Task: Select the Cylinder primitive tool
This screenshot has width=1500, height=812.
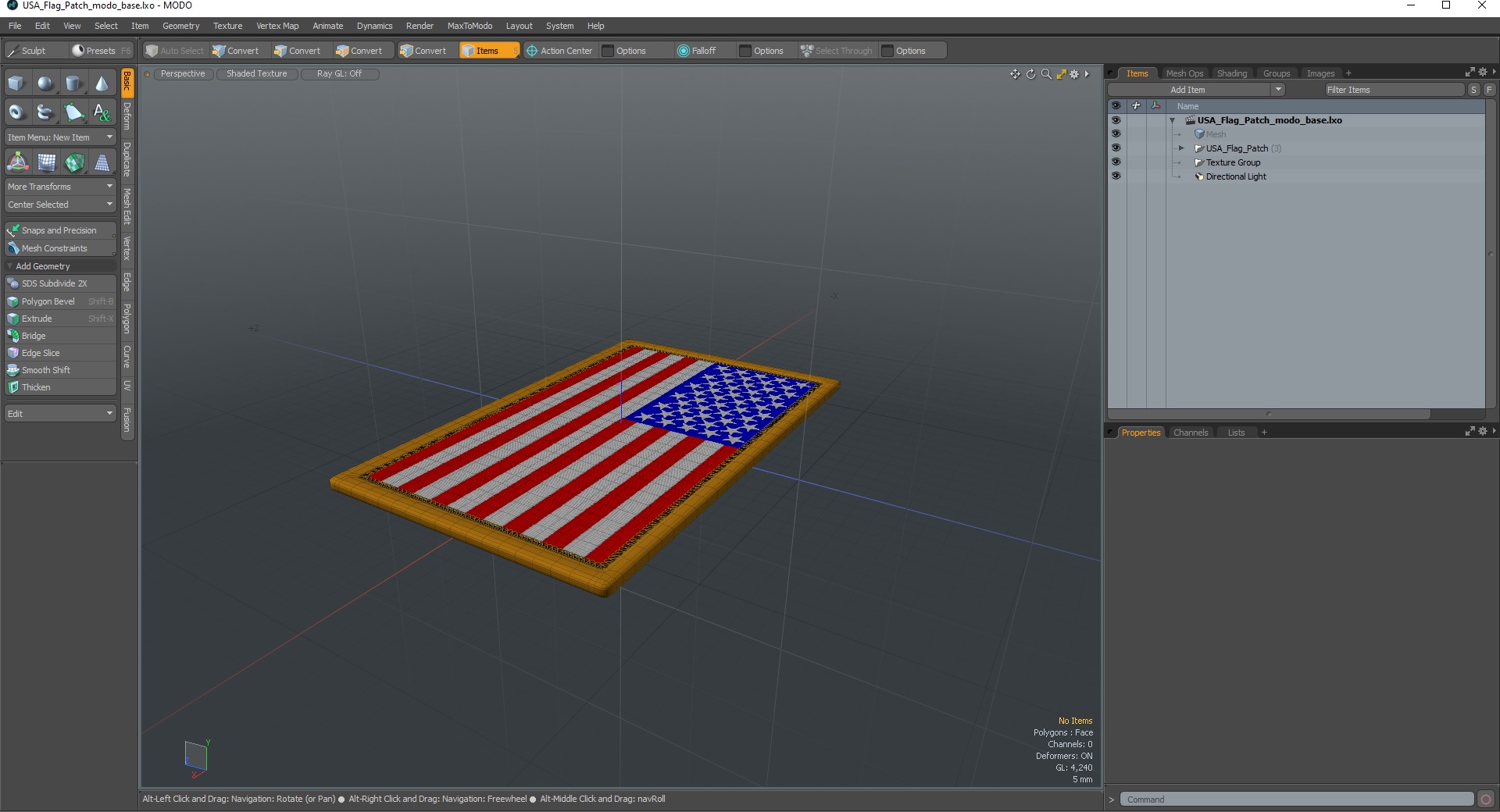Action: (x=73, y=83)
